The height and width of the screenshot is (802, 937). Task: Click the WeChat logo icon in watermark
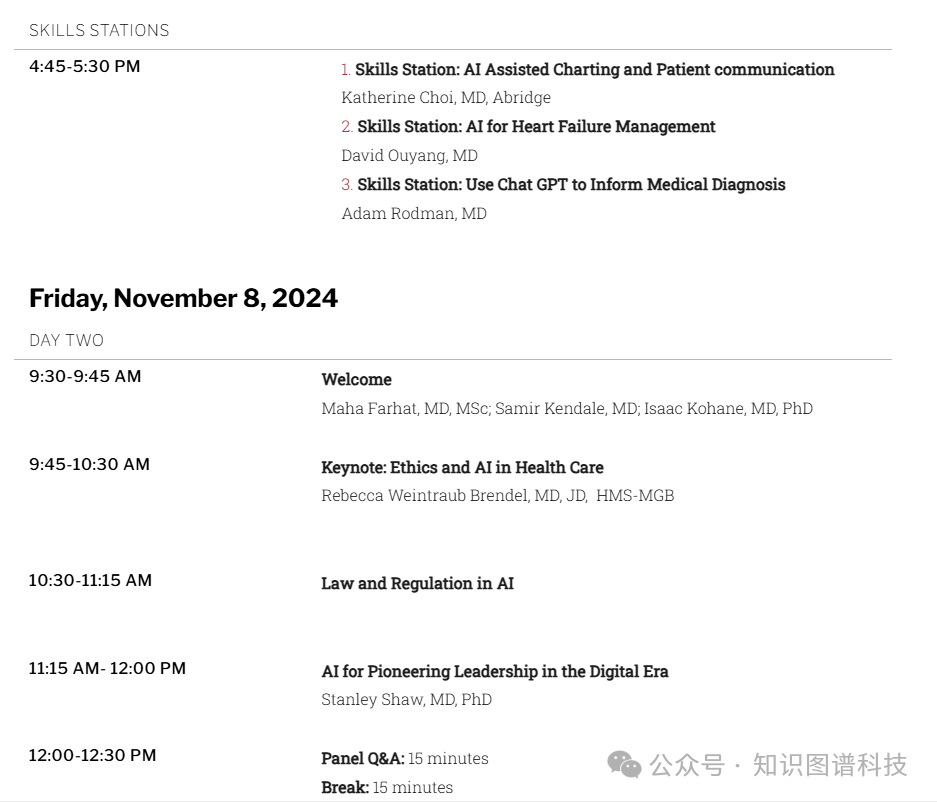point(624,764)
